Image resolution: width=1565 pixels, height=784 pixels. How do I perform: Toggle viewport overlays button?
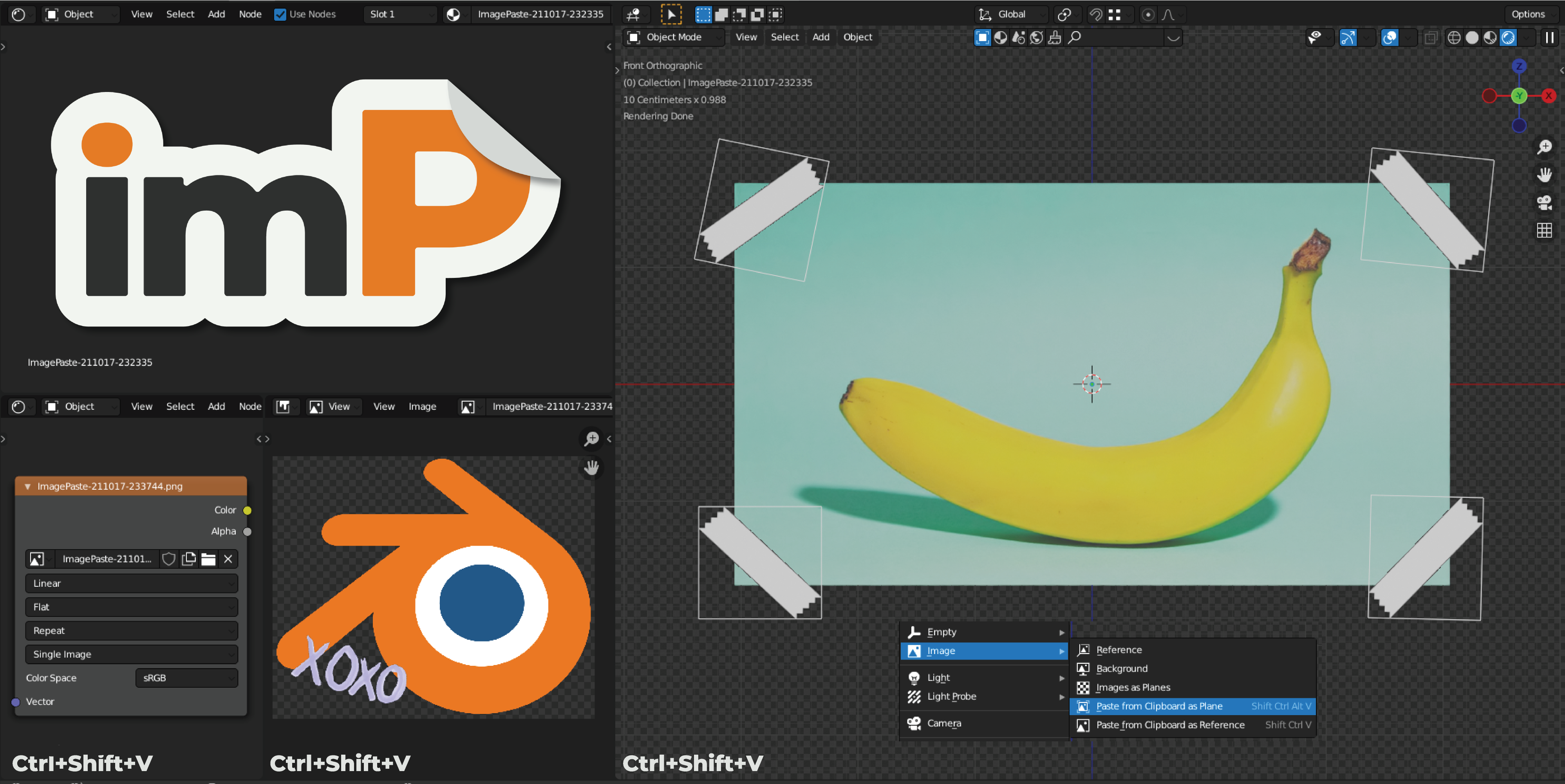tap(1390, 38)
